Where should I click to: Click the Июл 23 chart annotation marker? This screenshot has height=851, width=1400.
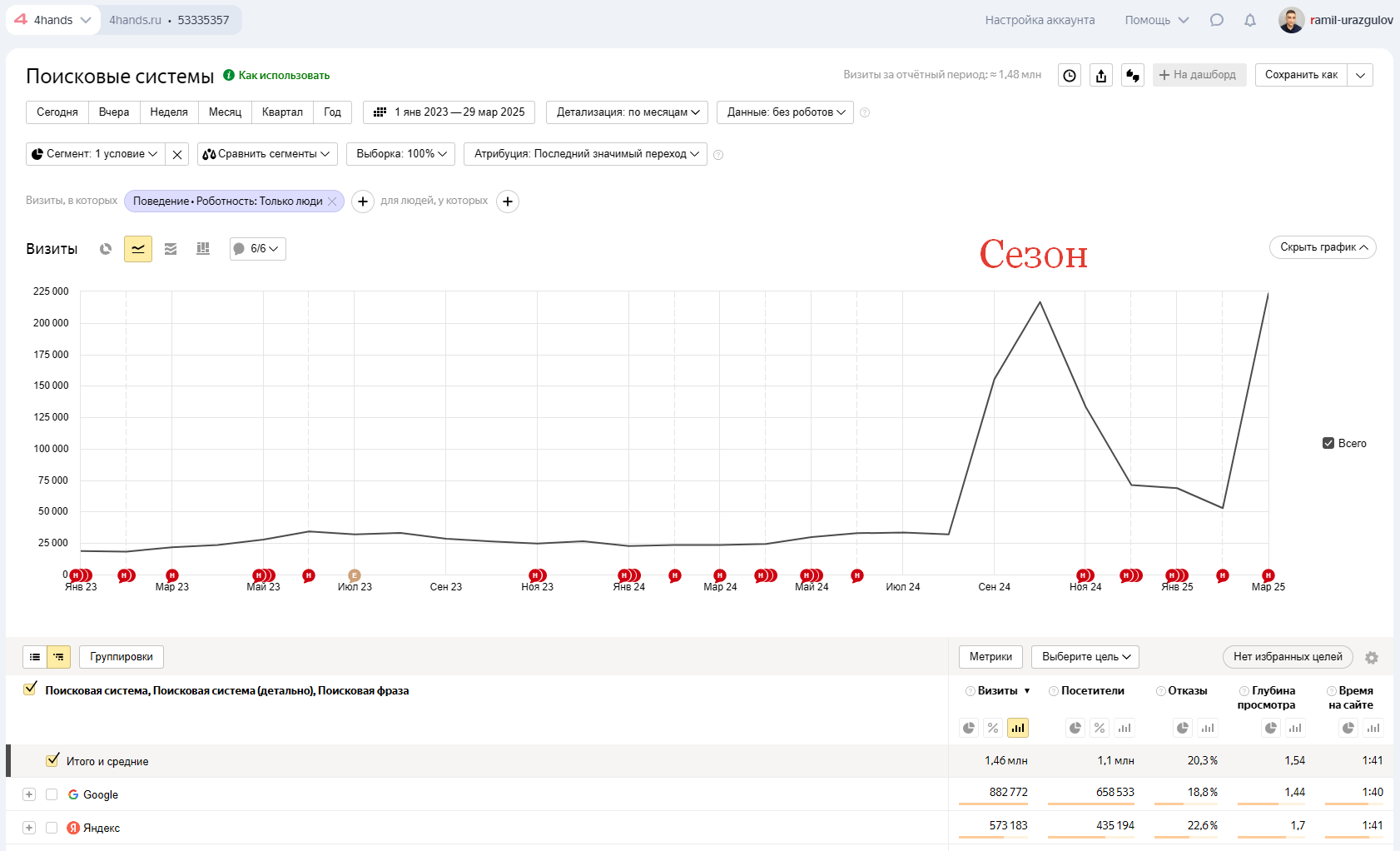(354, 575)
